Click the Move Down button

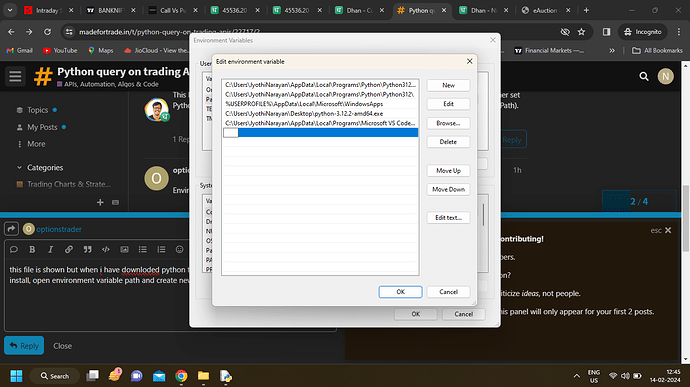point(448,189)
